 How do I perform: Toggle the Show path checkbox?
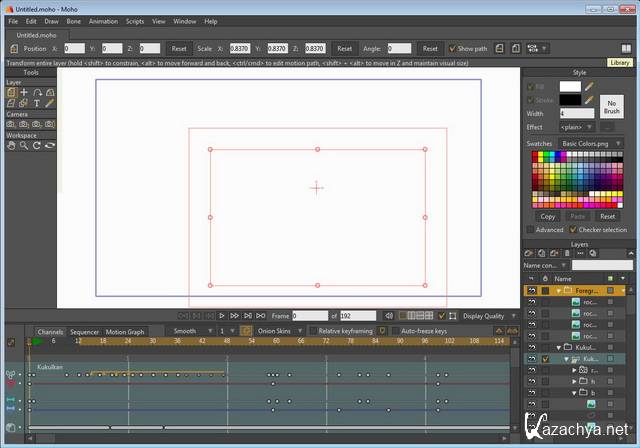click(x=452, y=48)
